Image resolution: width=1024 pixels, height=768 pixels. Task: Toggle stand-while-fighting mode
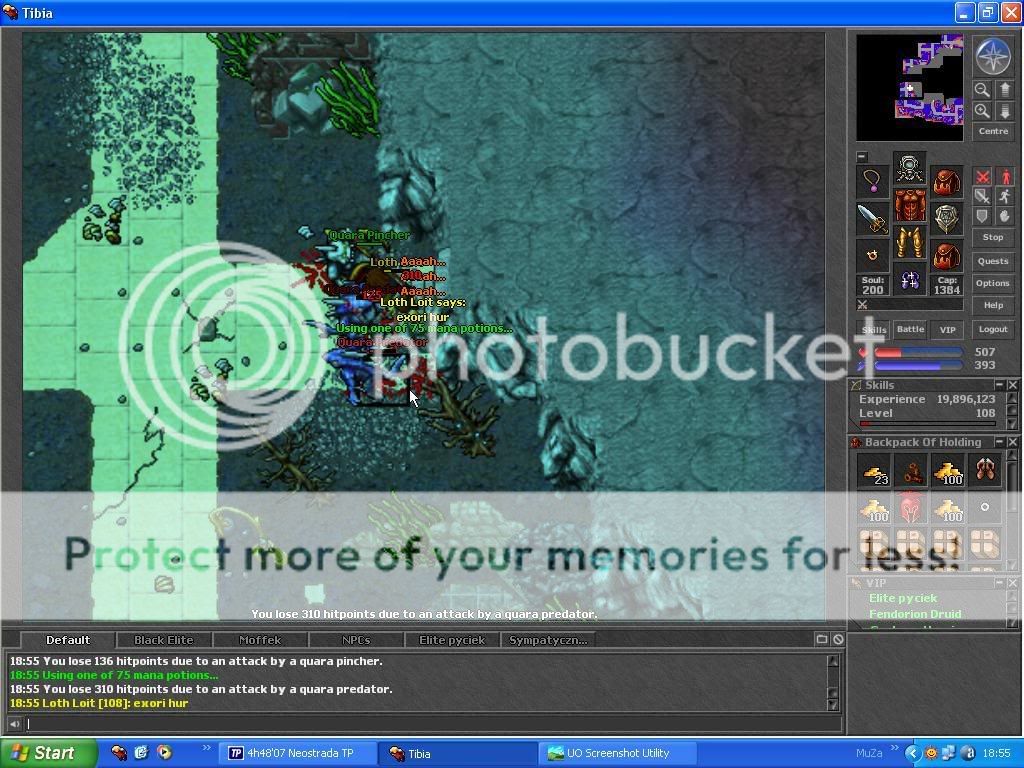point(1005,176)
